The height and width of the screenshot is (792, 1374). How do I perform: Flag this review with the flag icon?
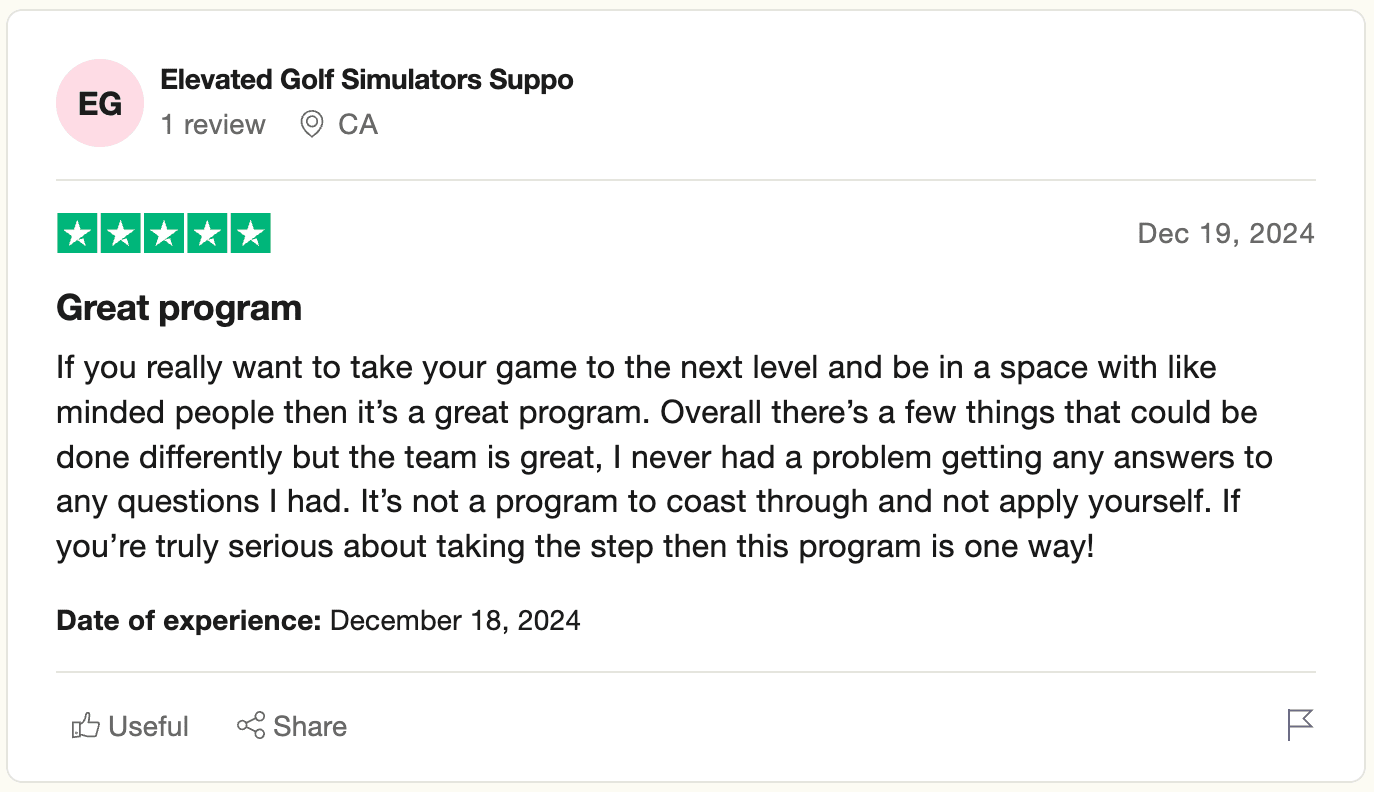click(x=1300, y=725)
